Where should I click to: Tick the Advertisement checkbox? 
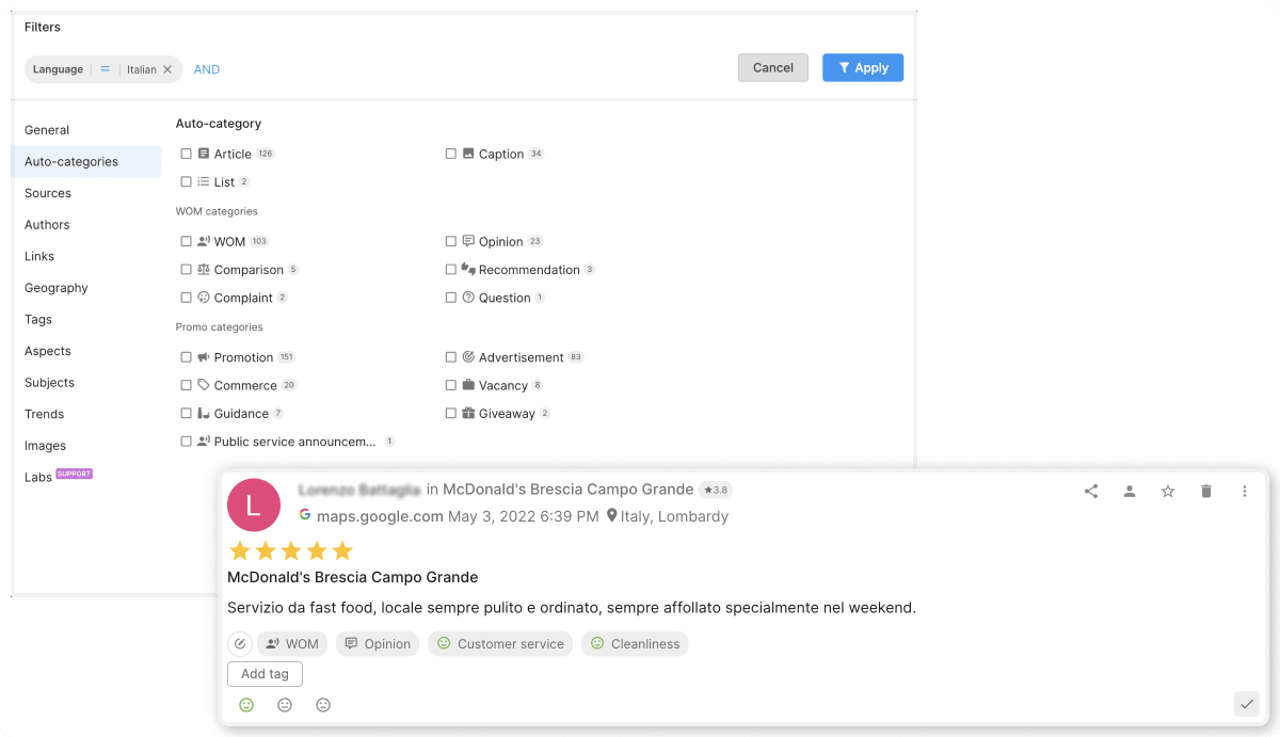[451, 357]
